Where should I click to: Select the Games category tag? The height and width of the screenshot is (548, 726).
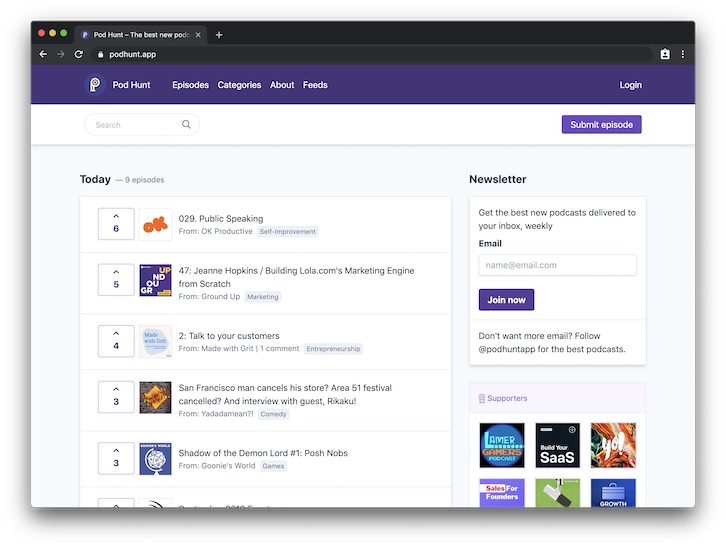click(273, 466)
